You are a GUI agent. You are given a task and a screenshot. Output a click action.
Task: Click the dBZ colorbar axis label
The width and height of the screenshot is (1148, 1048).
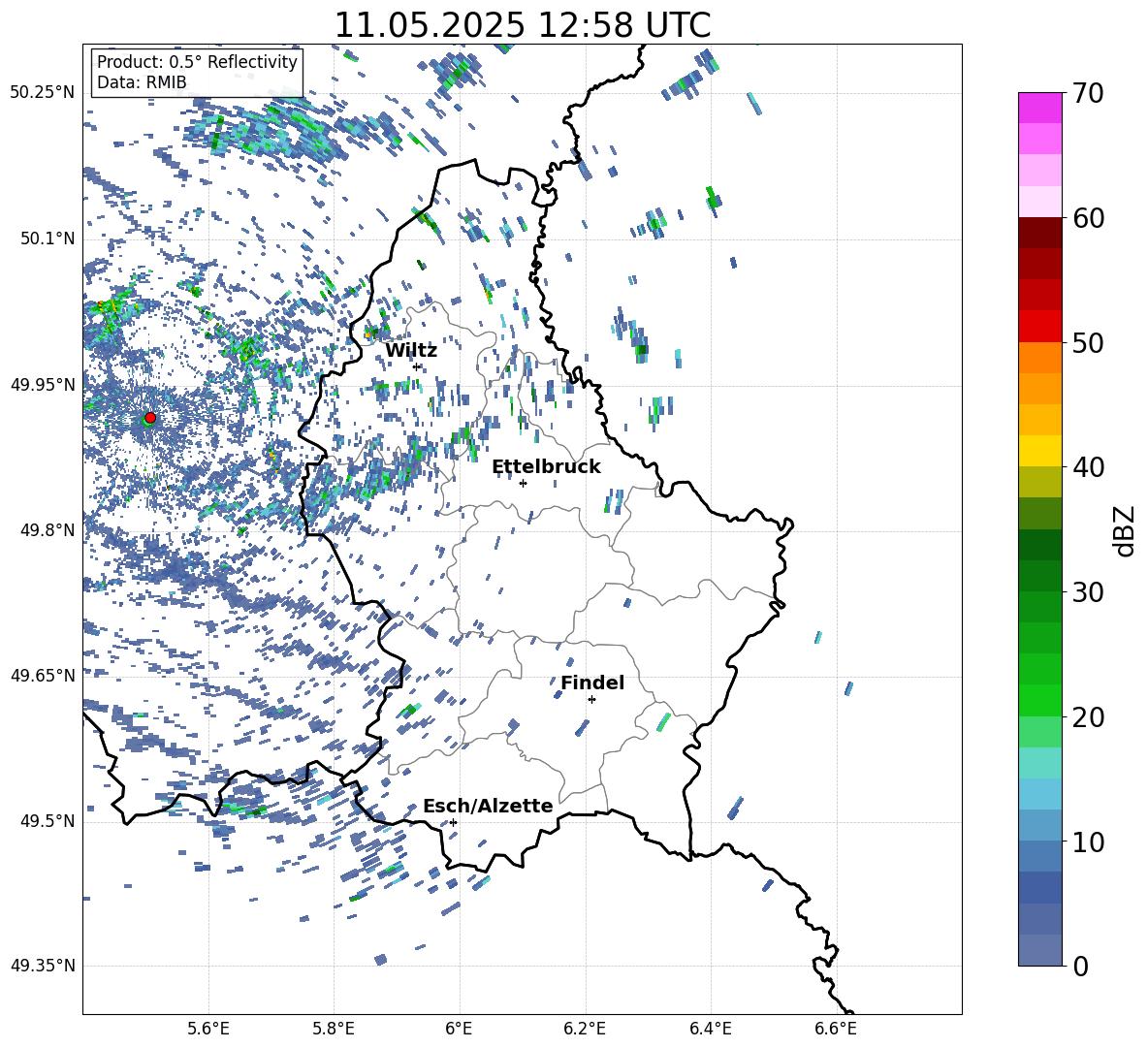tap(1126, 530)
